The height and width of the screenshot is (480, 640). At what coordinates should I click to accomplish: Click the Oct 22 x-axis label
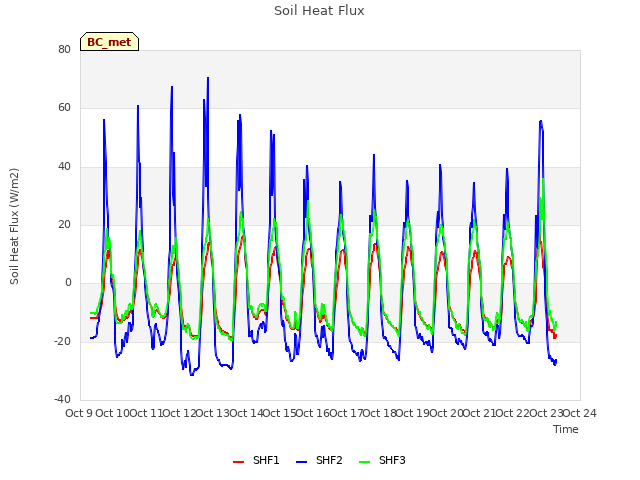tap(513, 413)
